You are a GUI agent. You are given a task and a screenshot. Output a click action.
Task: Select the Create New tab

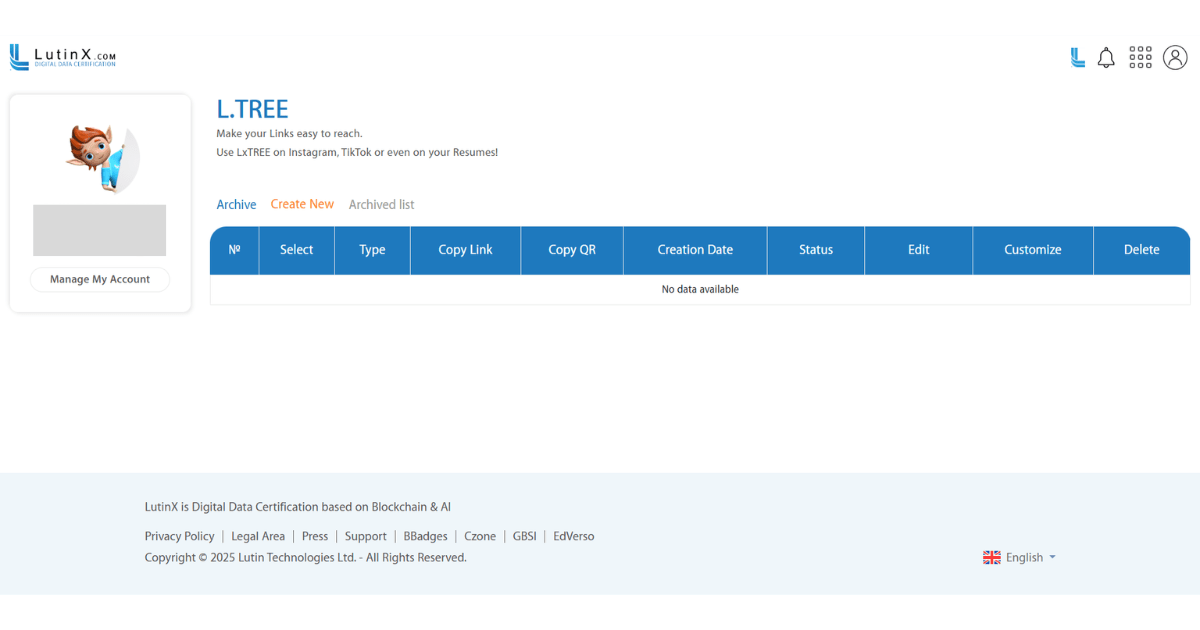(302, 204)
